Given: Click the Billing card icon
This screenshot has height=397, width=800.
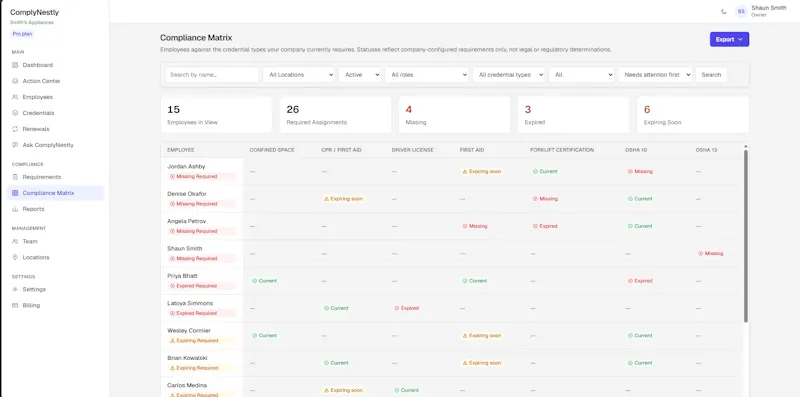Looking at the screenshot, I should click(15, 305).
